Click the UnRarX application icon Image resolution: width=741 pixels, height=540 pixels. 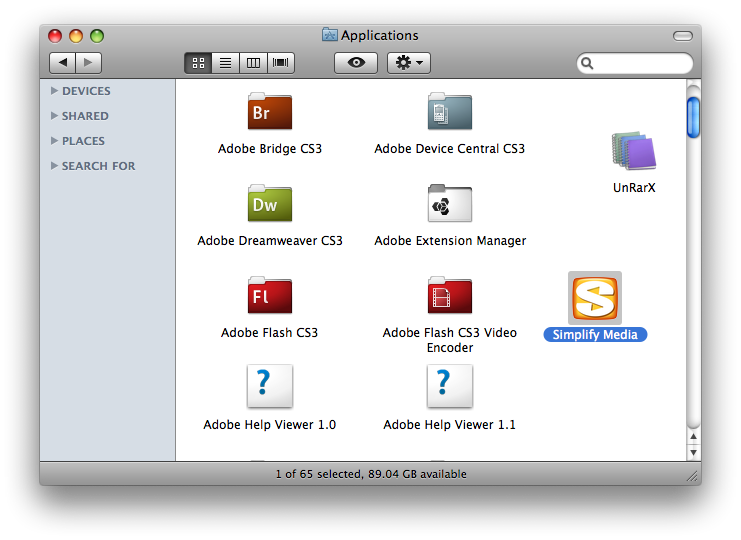coord(634,152)
